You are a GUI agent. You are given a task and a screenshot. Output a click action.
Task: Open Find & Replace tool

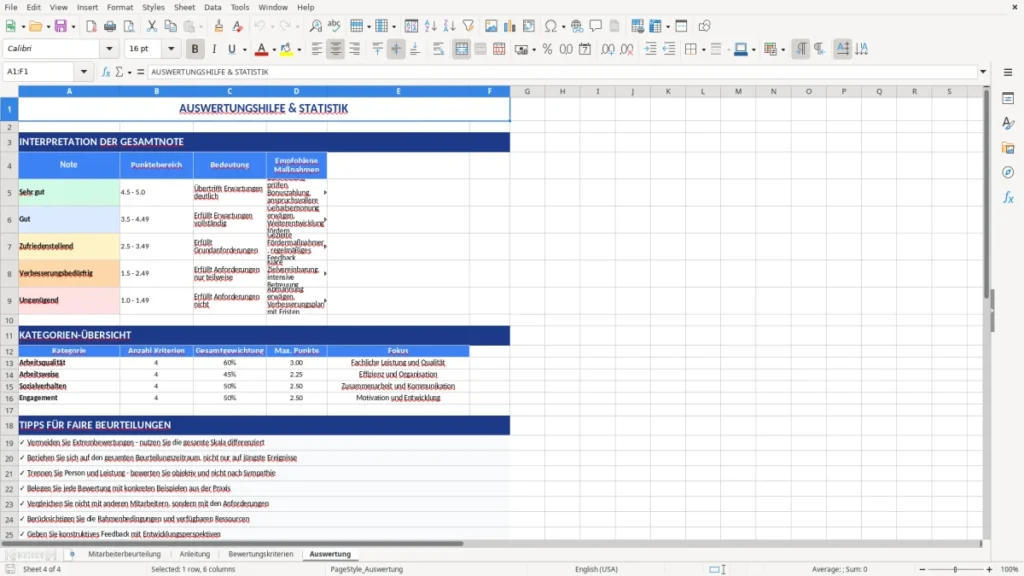click(x=315, y=26)
